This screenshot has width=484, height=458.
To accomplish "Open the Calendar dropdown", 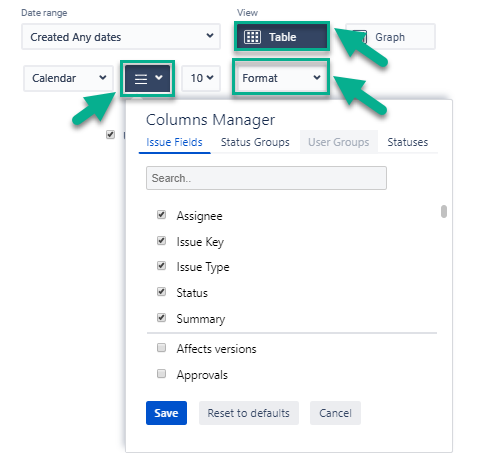I will coord(69,78).
